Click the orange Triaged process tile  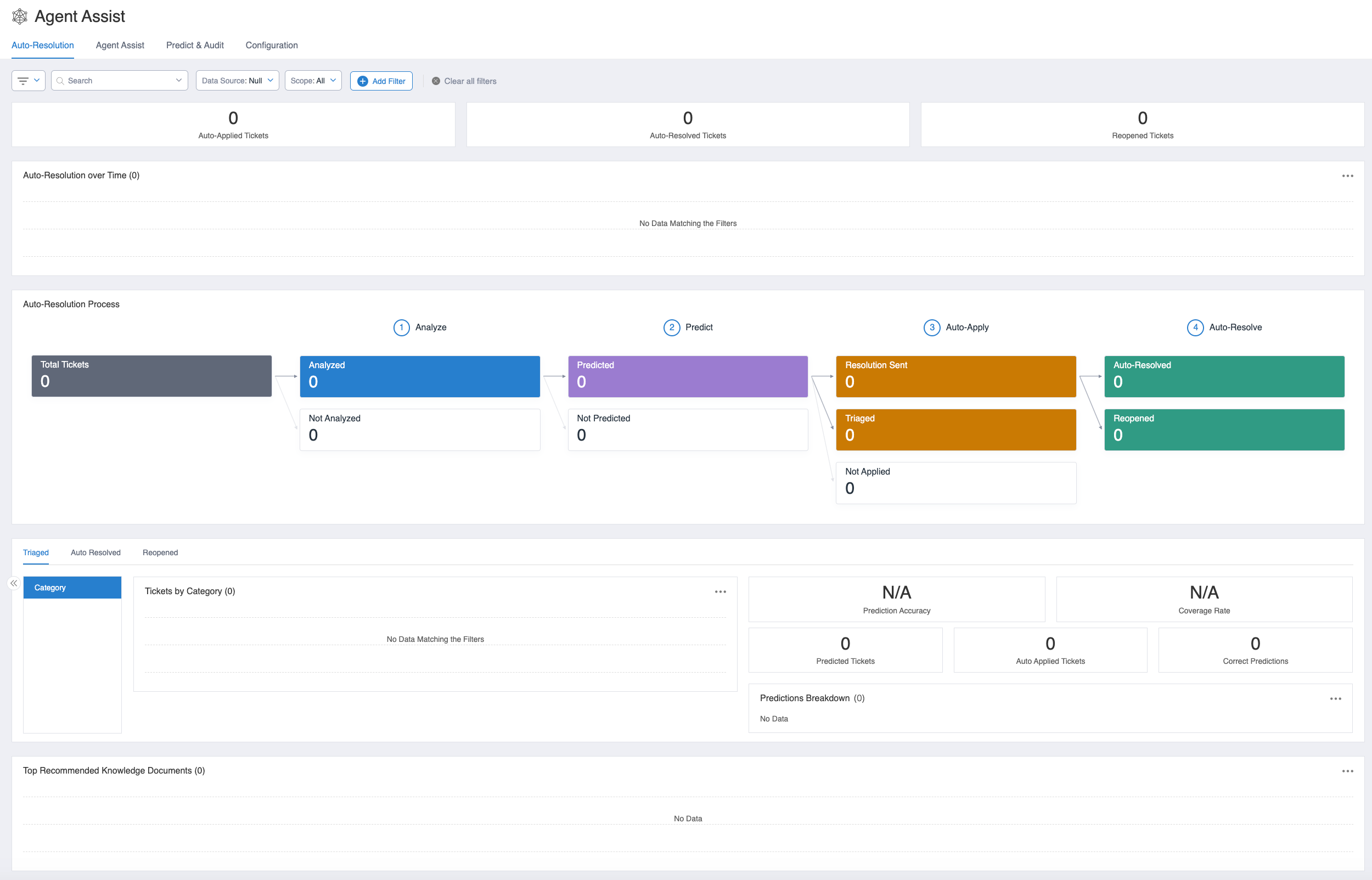955,430
